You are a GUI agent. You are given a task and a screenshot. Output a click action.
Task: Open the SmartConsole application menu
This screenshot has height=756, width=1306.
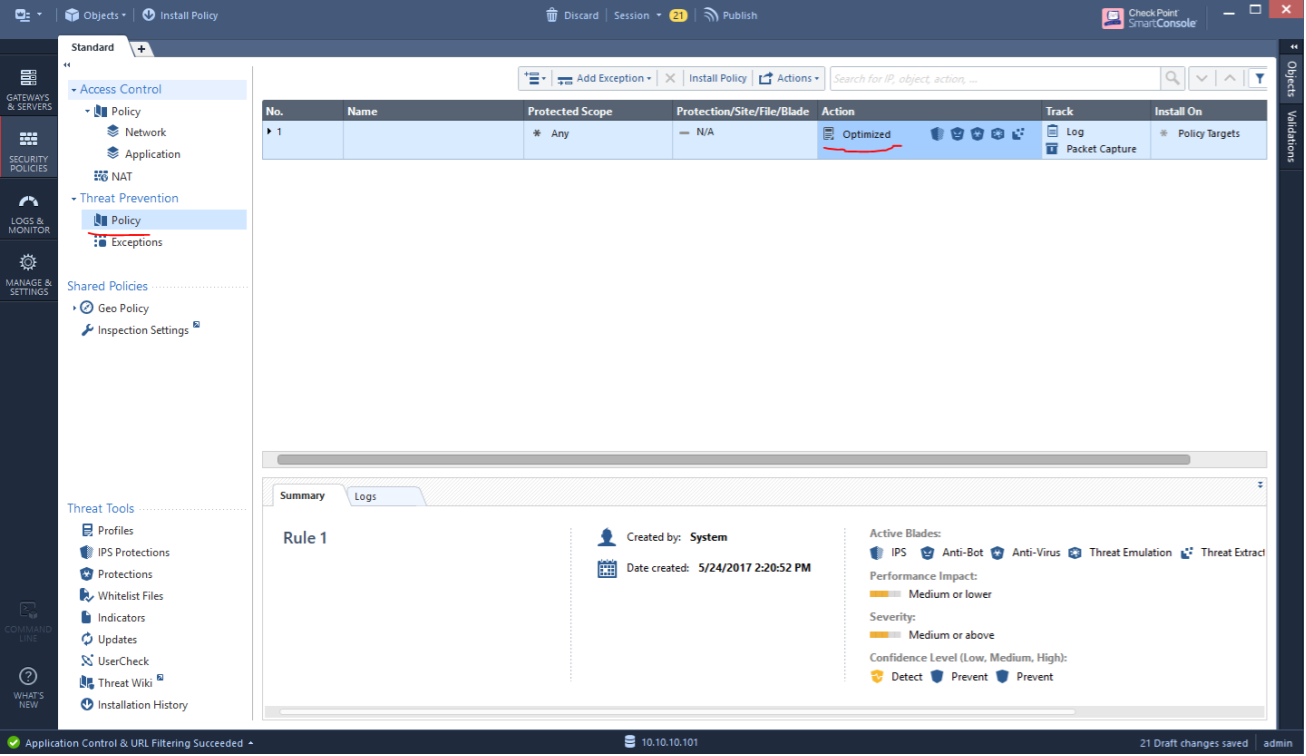coord(28,15)
